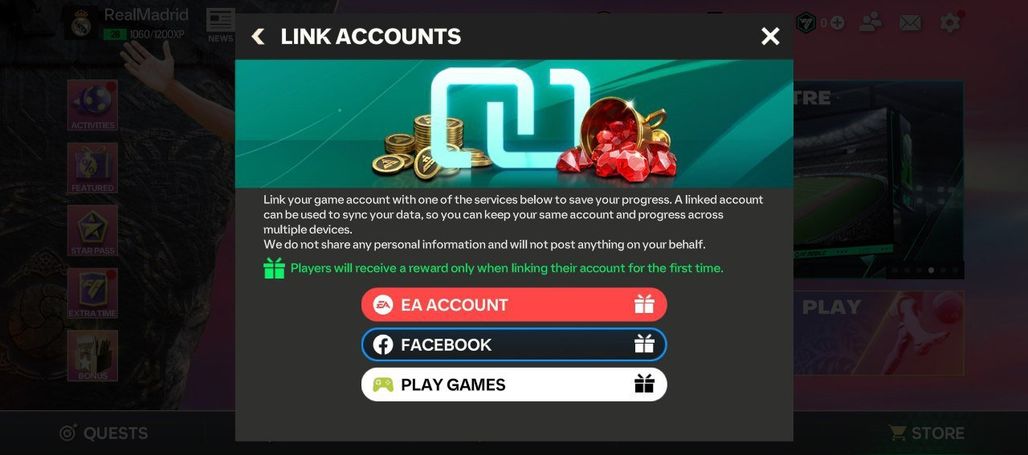Viewport: 1028px width, 455px height.
Task: Open the friends icon
Action: [x=871, y=23]
